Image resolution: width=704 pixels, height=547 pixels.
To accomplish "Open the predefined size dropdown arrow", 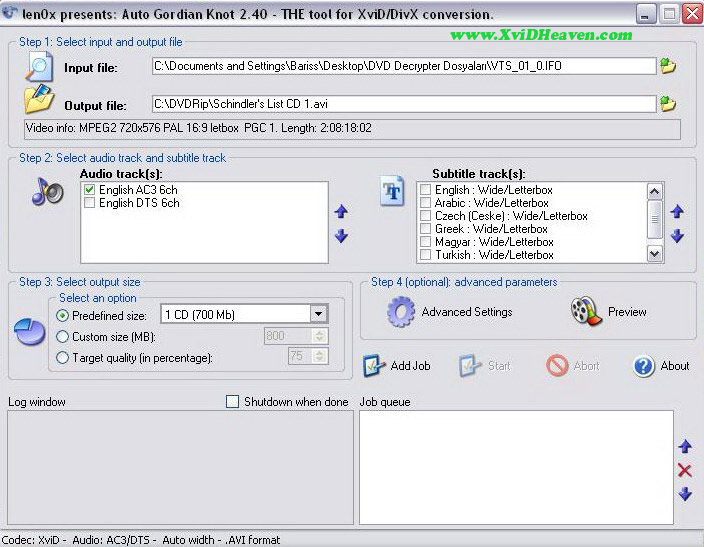I will (x=318, y=314).
